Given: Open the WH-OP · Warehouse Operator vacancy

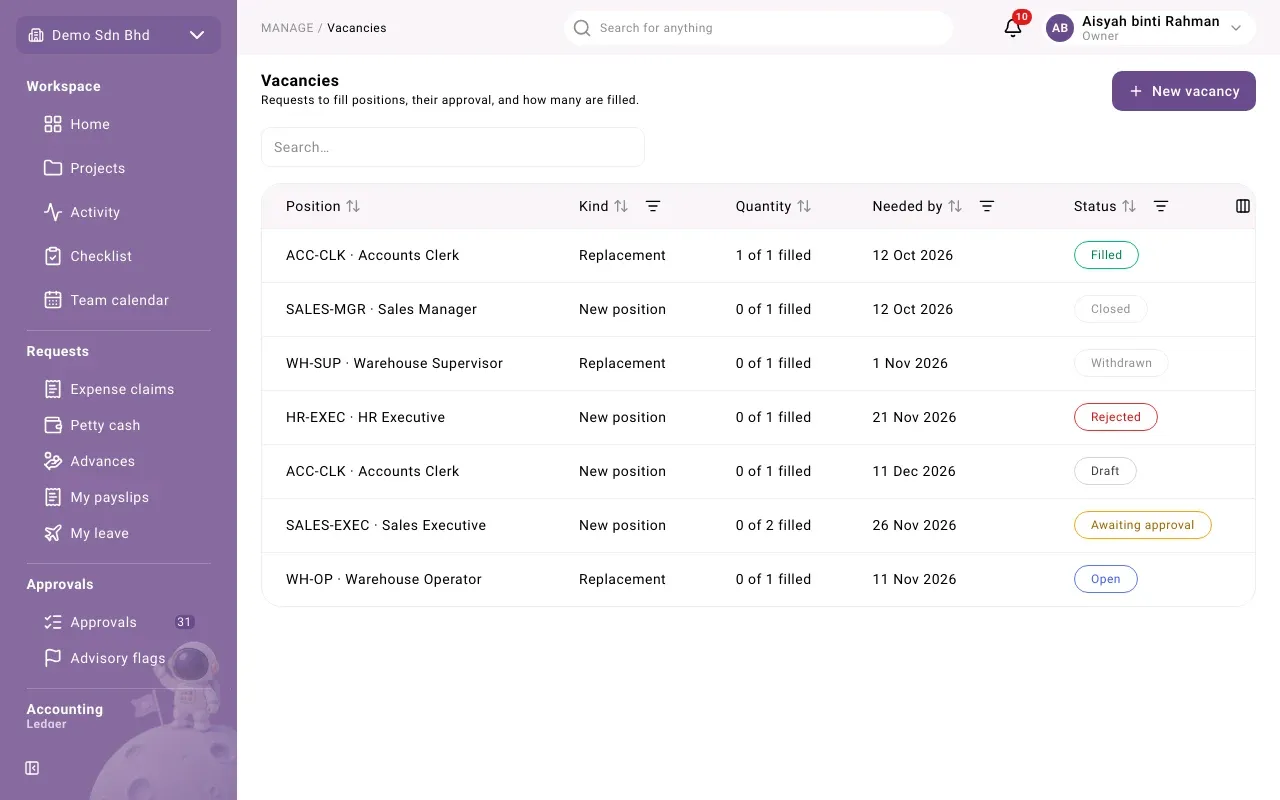Looking at the screenshot, I should coord(758,579).
